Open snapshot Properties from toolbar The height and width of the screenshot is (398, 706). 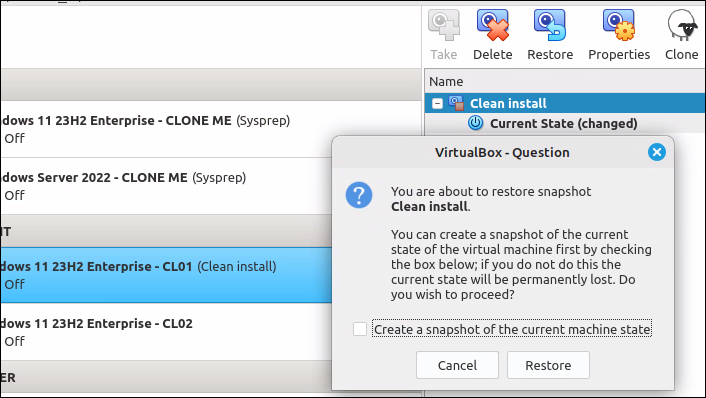tap(619, 26)
